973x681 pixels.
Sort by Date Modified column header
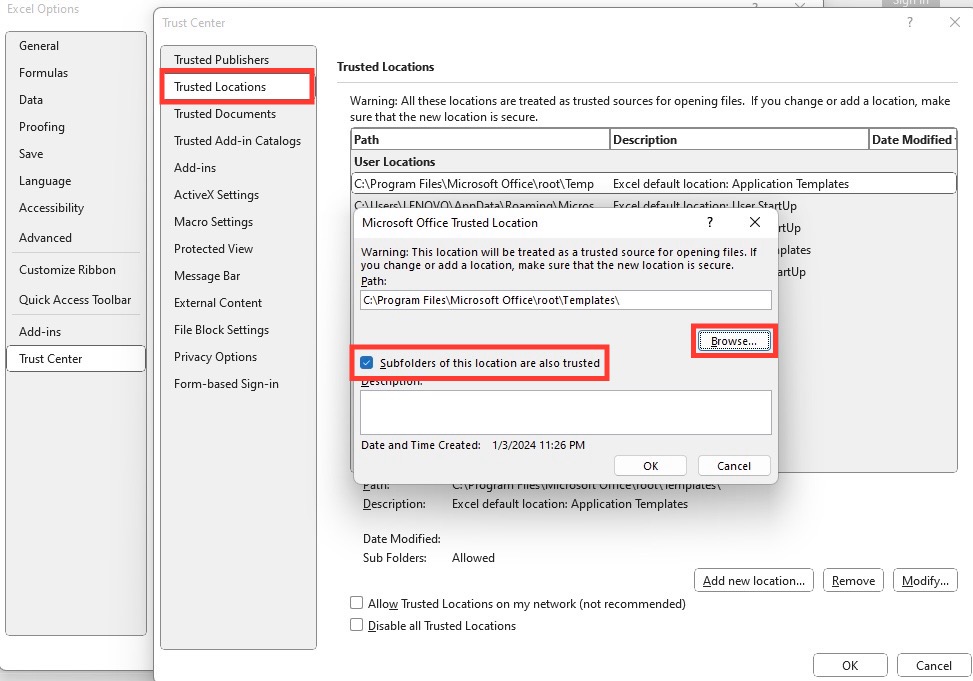click(x=912, y=140)
